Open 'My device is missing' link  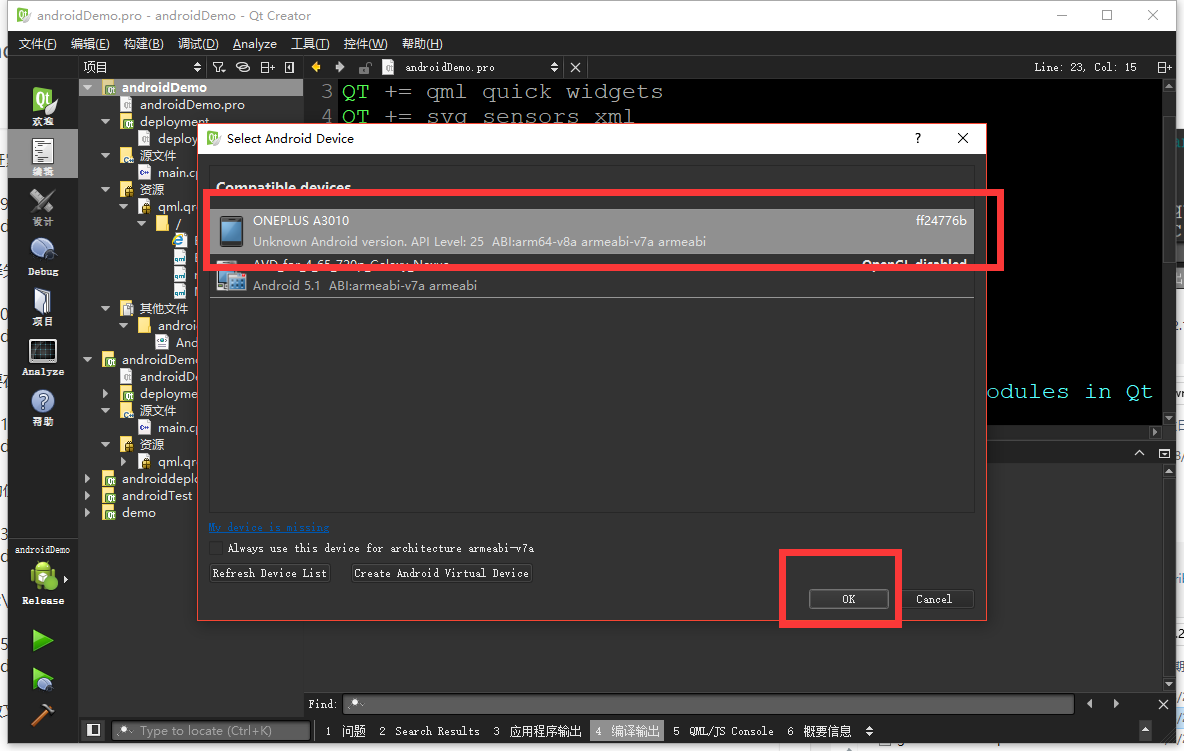pyautogui.click(x=269, y=527)
